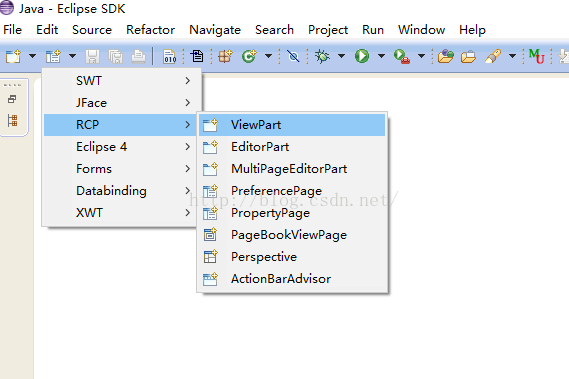Click the New Java Package icon
Viewport: 569px width, 379px height.
(225, 56)
